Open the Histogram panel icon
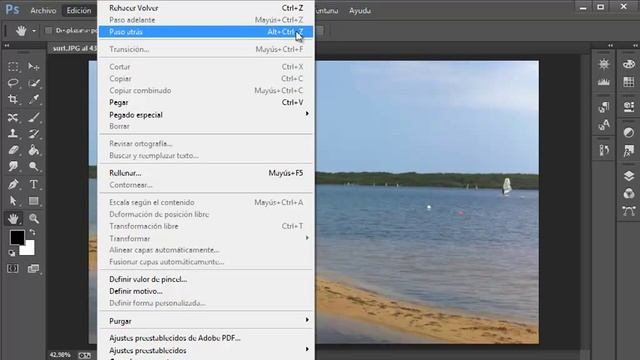Screen dimensions: 640x360 pos(604,82)
